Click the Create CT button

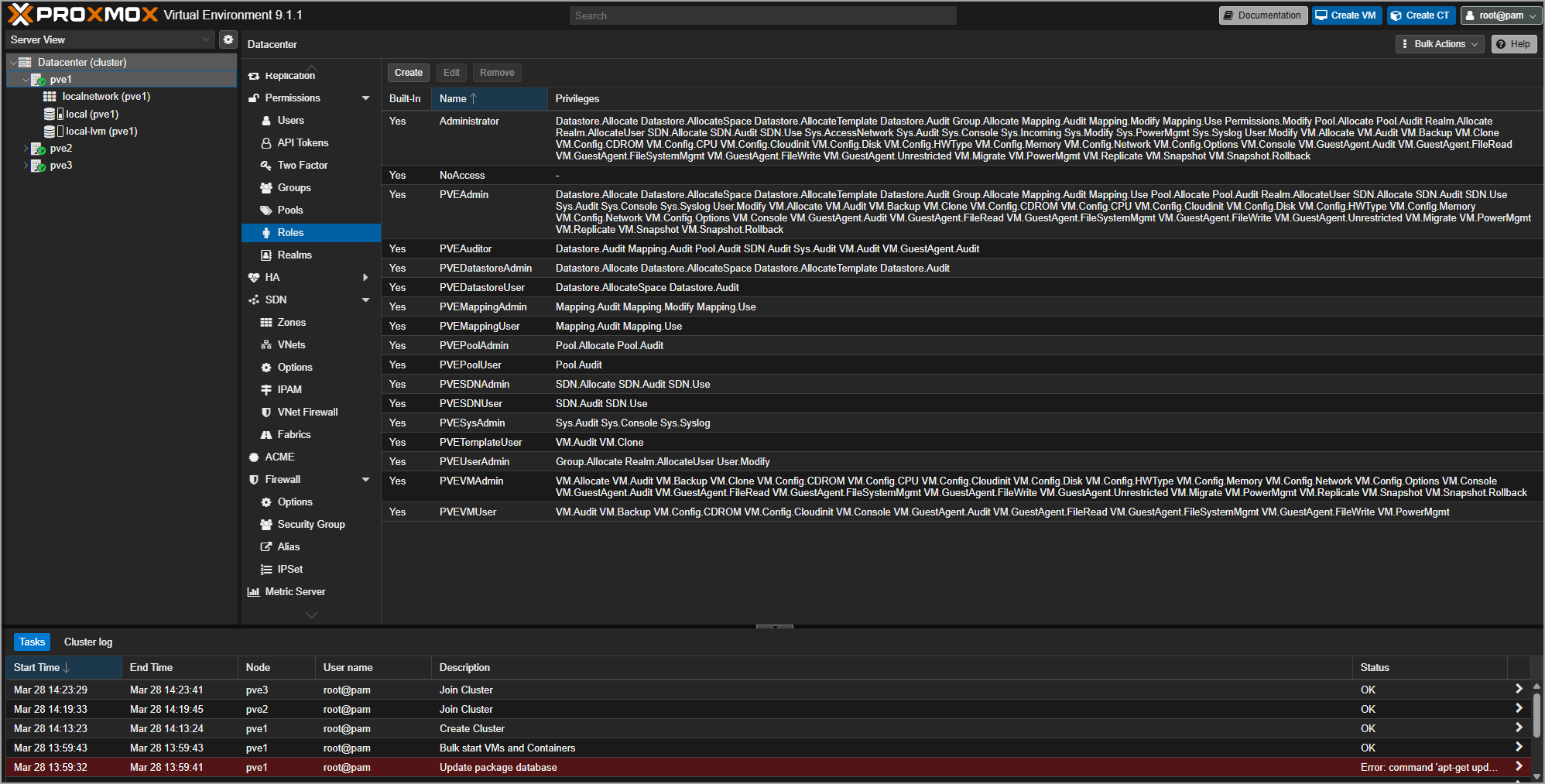click(1421, 15)
